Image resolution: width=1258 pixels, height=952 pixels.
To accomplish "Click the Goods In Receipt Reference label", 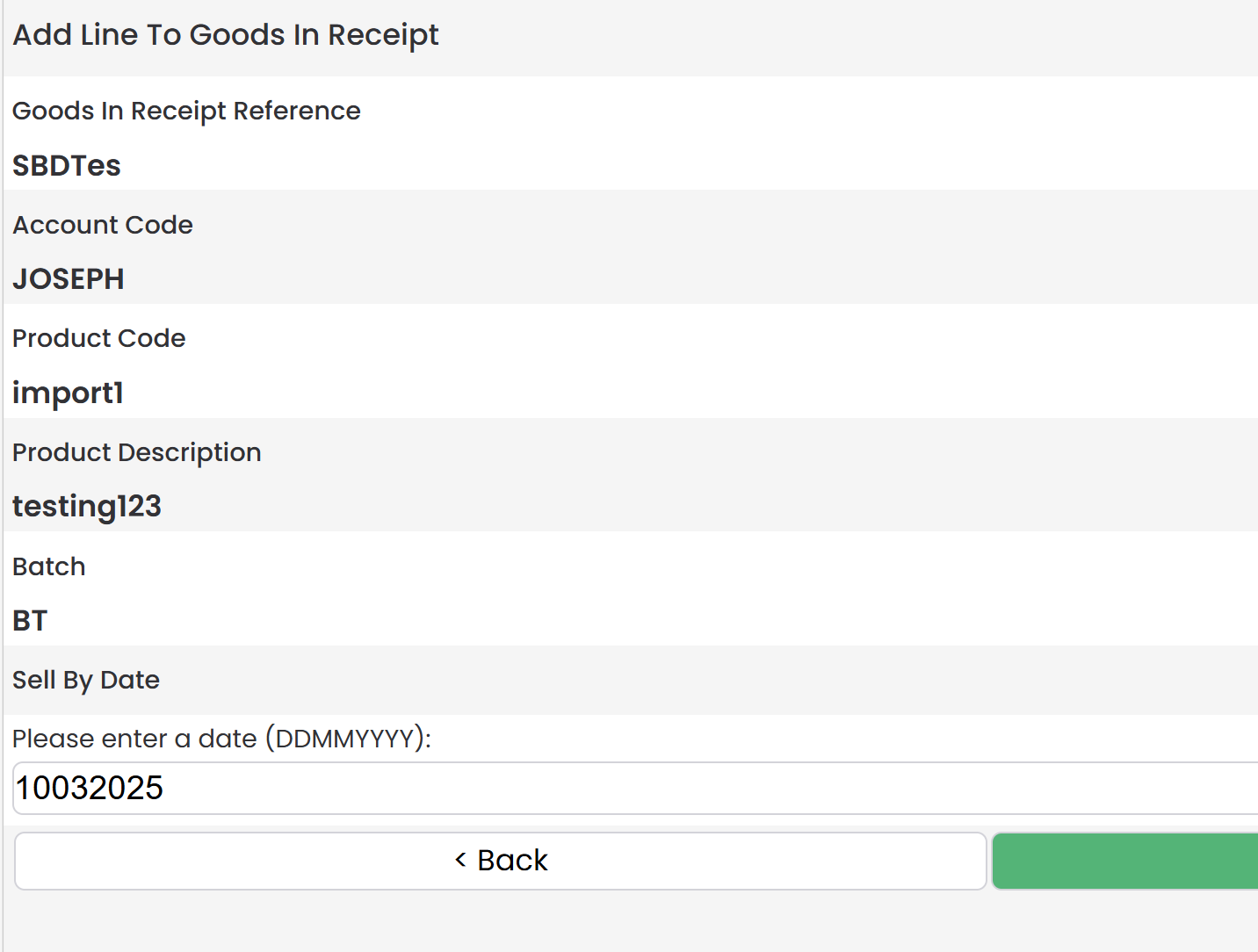I will pyautogui.click(x=186, y=111).
